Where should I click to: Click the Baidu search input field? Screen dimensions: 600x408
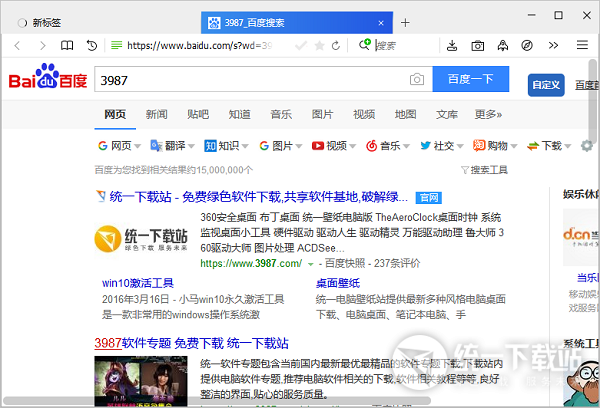click(x=250, y=79)
